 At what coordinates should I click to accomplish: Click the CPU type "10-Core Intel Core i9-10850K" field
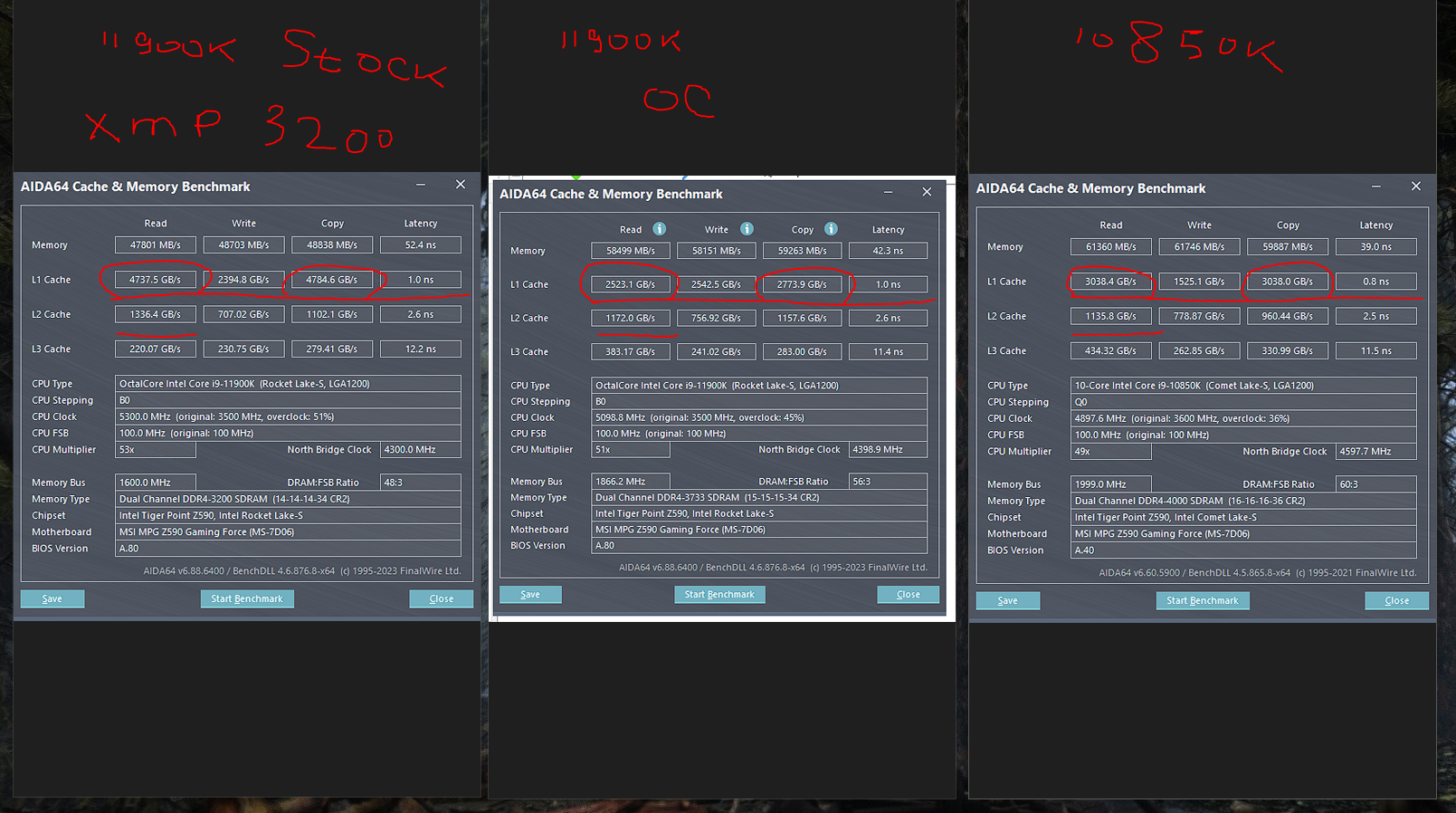coord(1243,386)
